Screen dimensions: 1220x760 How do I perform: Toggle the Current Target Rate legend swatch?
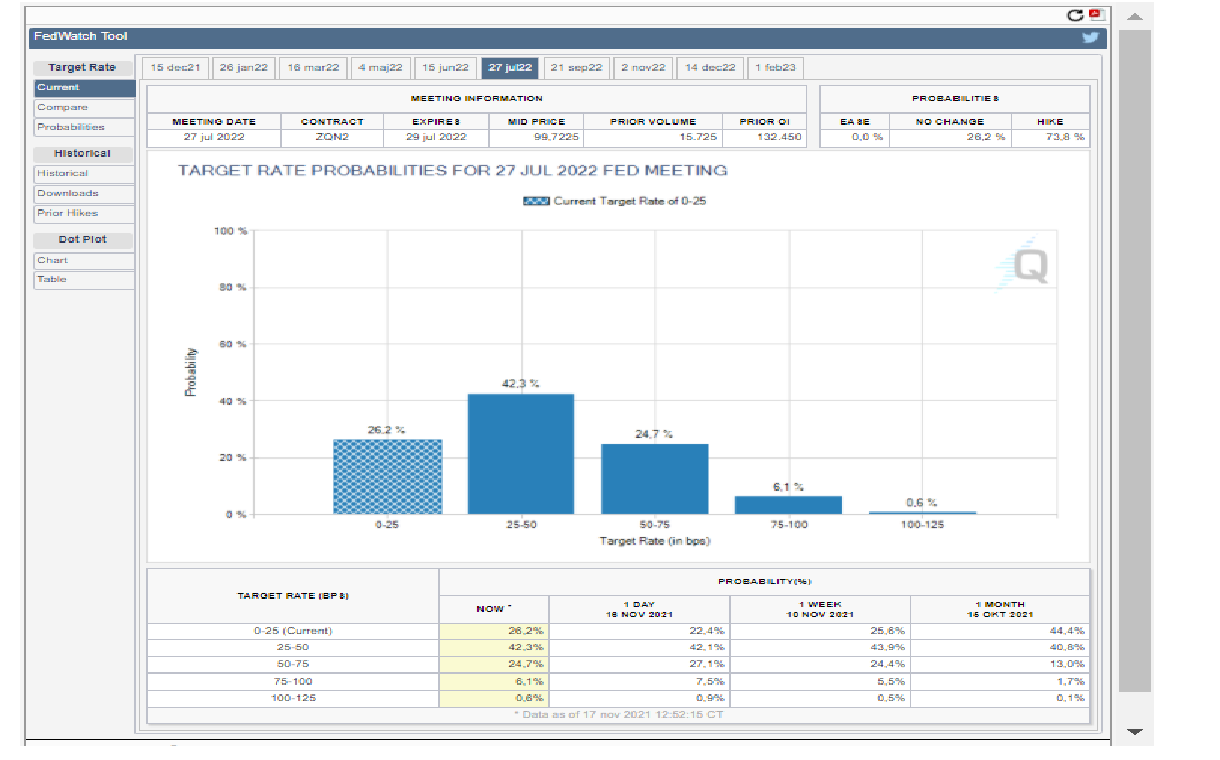click(x=536, y=201)
